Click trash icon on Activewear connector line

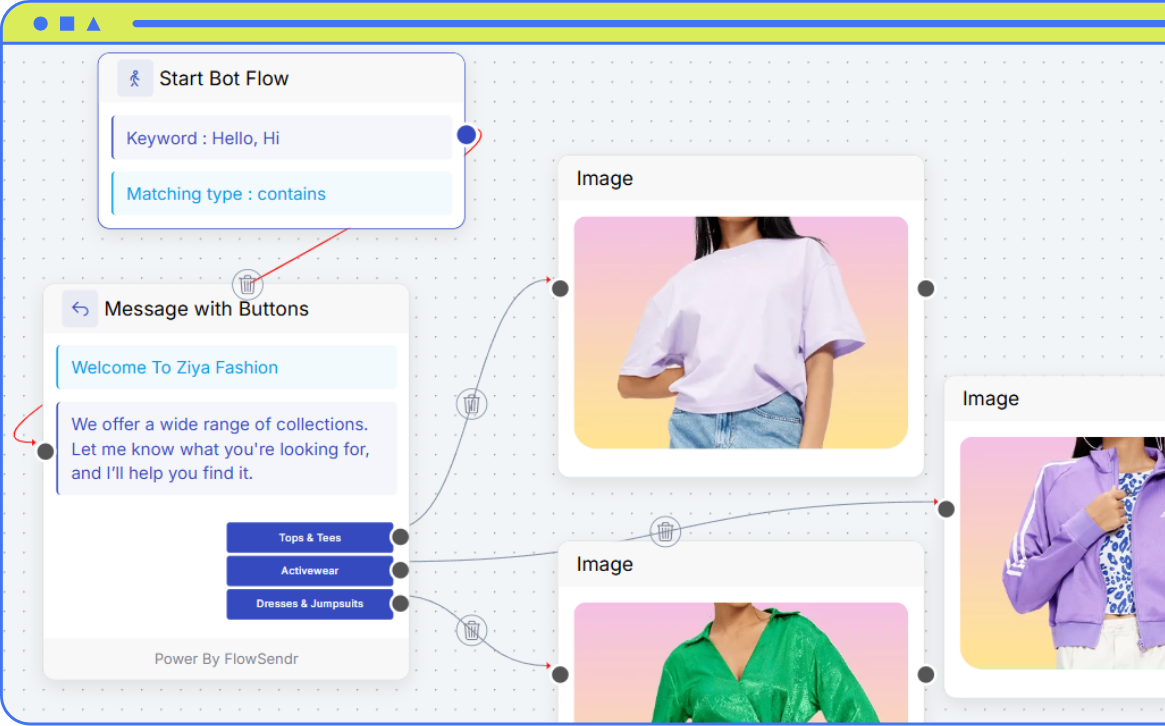pos(666,531)
